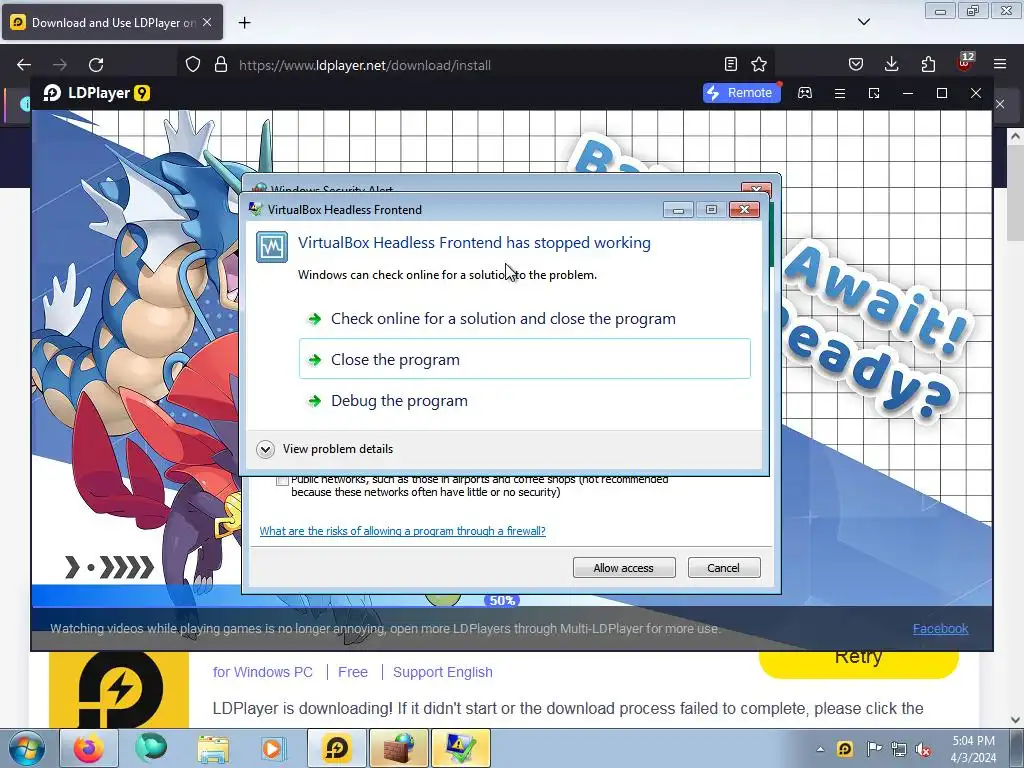Click 'Support English' text
The image size is (1024, 768).
coord(443,672)
